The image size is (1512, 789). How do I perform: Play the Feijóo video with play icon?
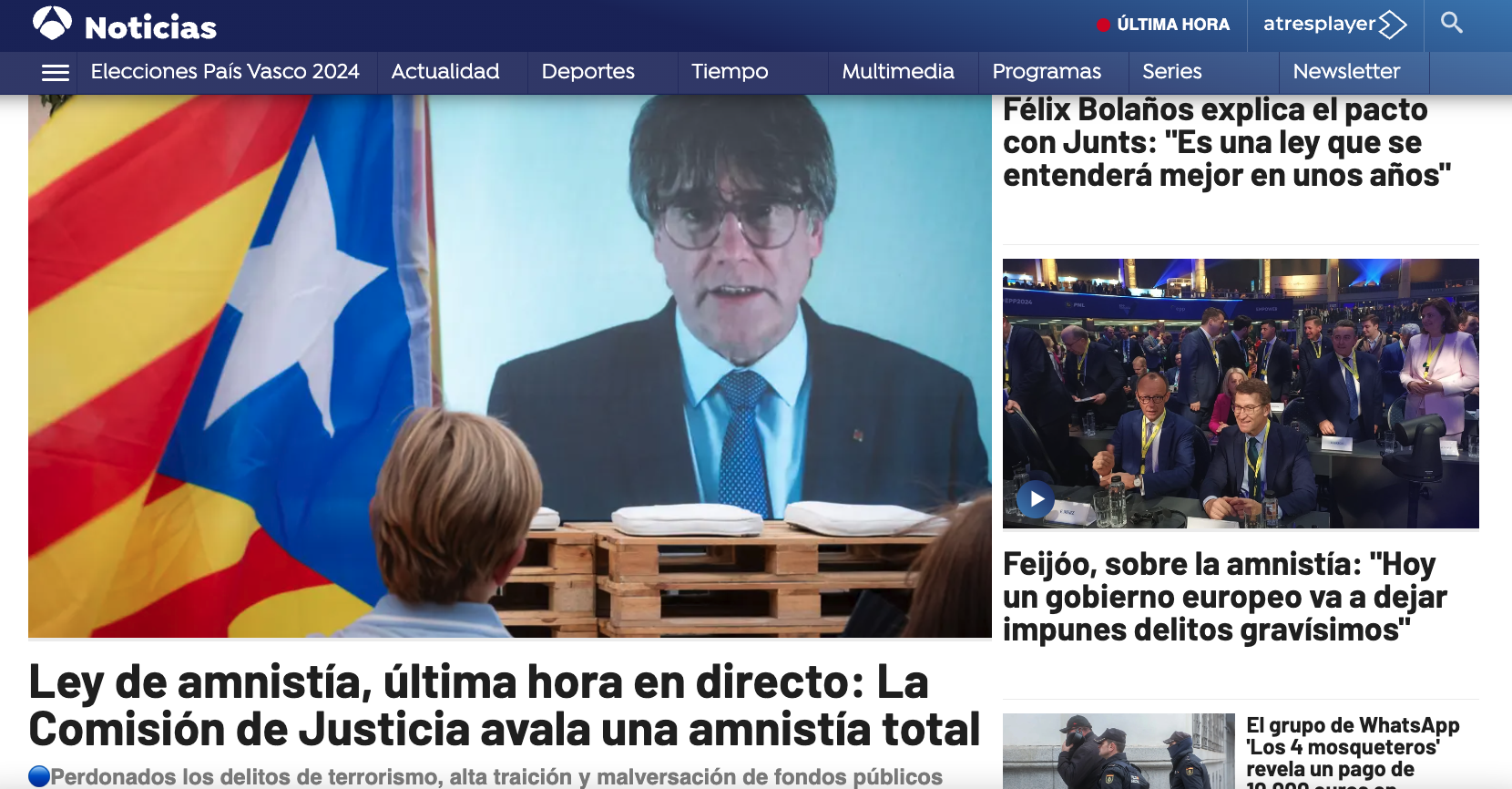tap(1036, 498)
